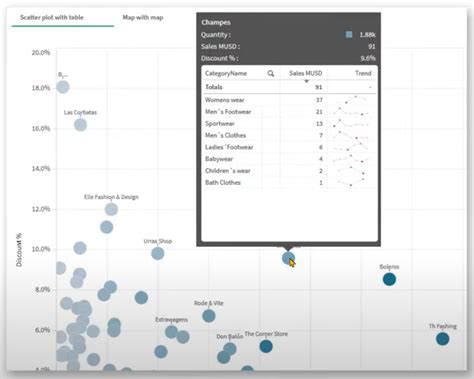Image resolution: width=474 pixels, height=379 pixels.
Task: Click the Totals value 91 cell
Action: tap(318, 87)
